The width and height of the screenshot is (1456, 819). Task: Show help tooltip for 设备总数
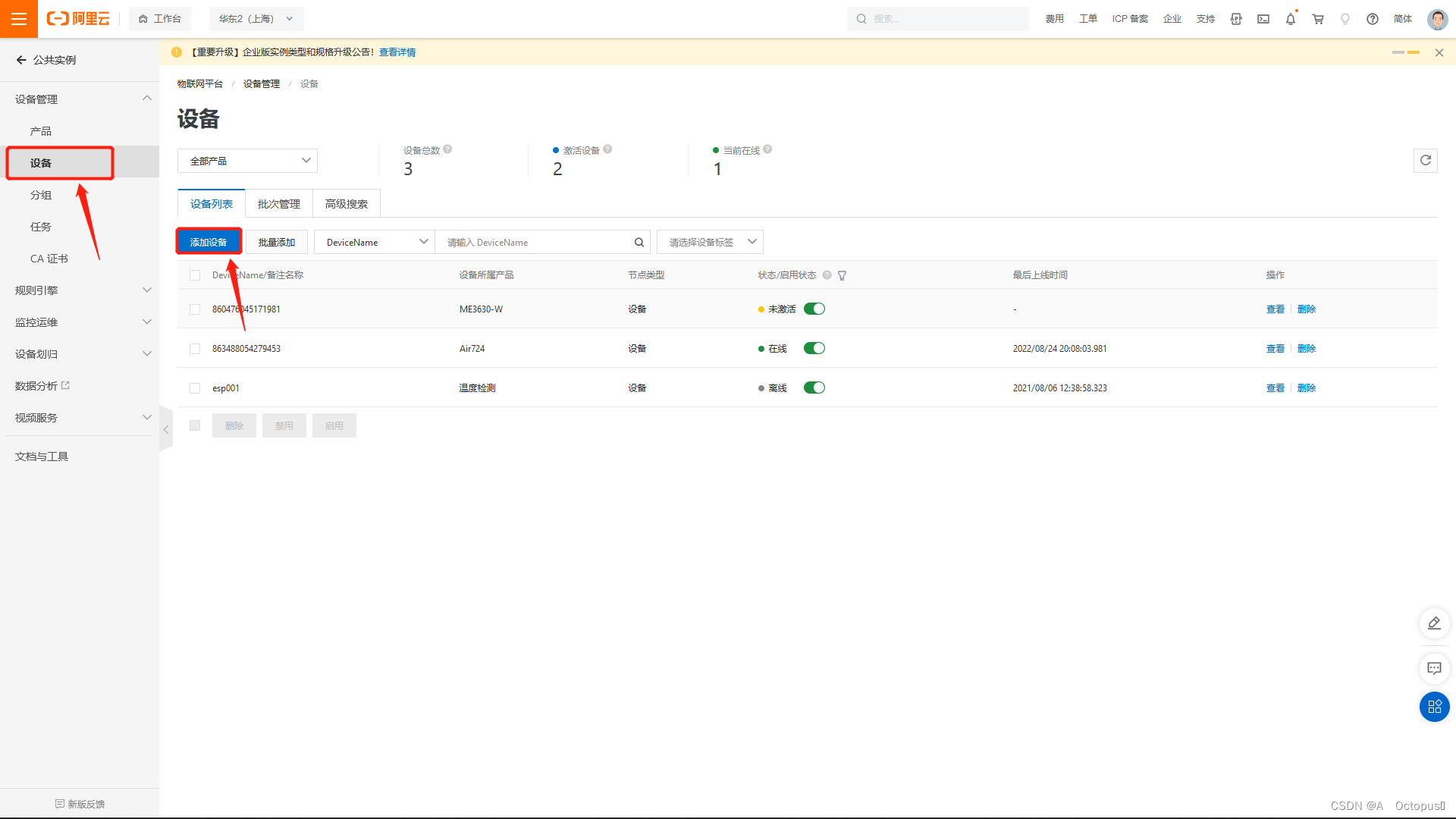[448, 149]
